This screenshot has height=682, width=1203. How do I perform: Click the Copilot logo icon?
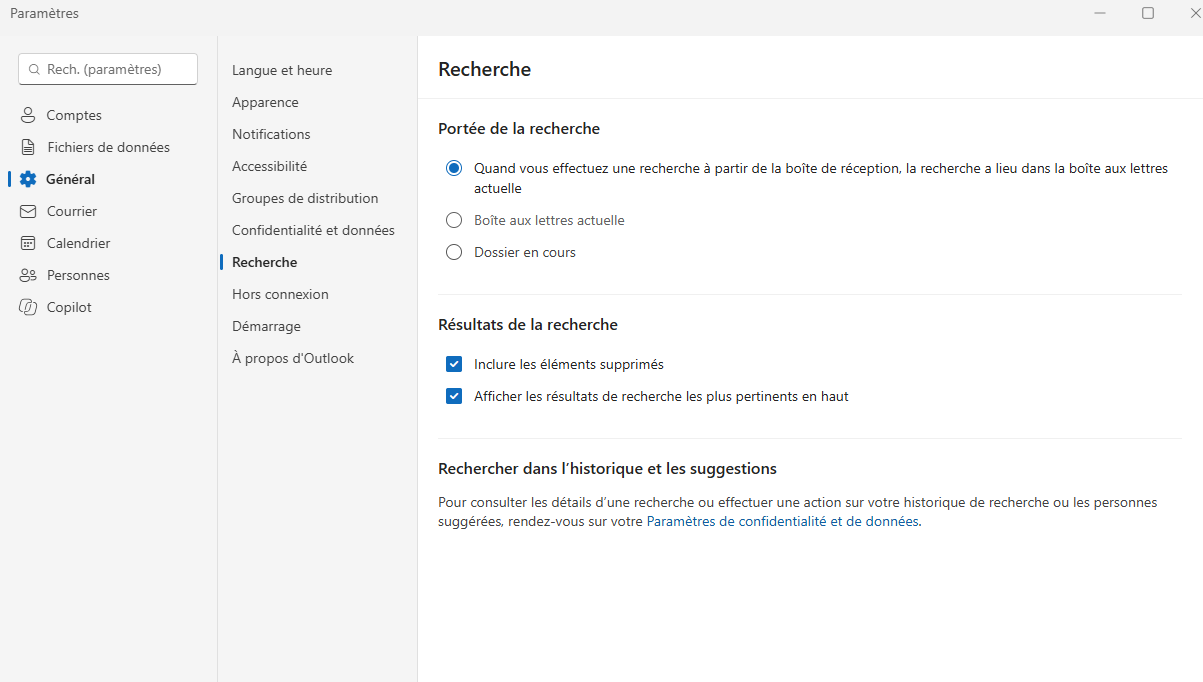pyautogui.click(x=28, y=307)
